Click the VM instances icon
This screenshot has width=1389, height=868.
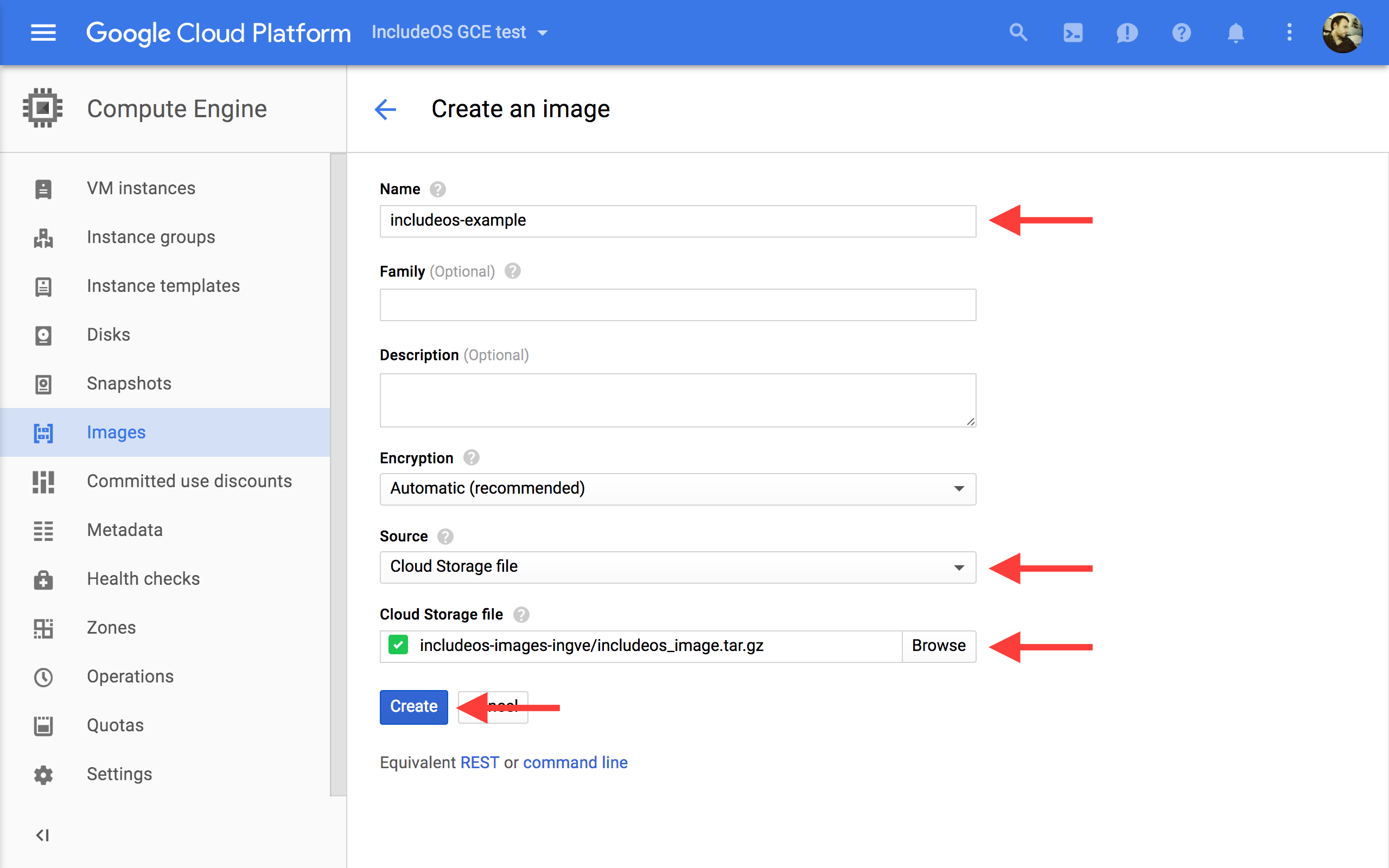point(43,189)
